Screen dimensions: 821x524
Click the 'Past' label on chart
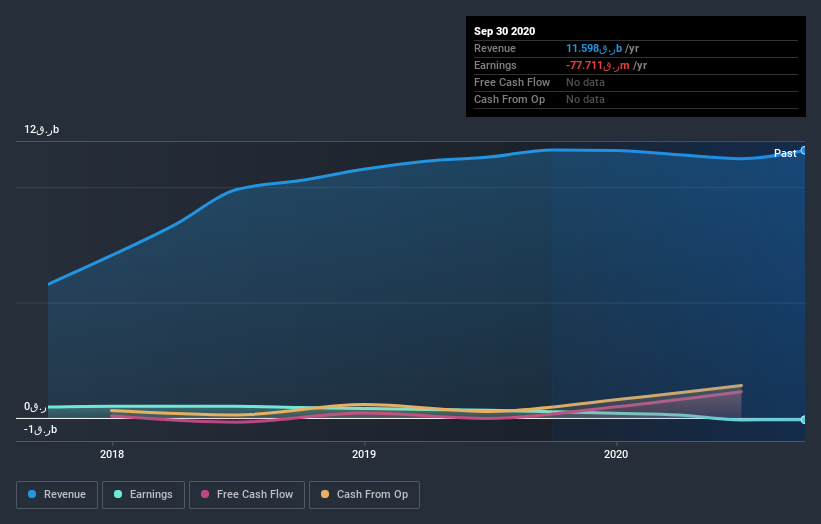[x=785, y=153]
